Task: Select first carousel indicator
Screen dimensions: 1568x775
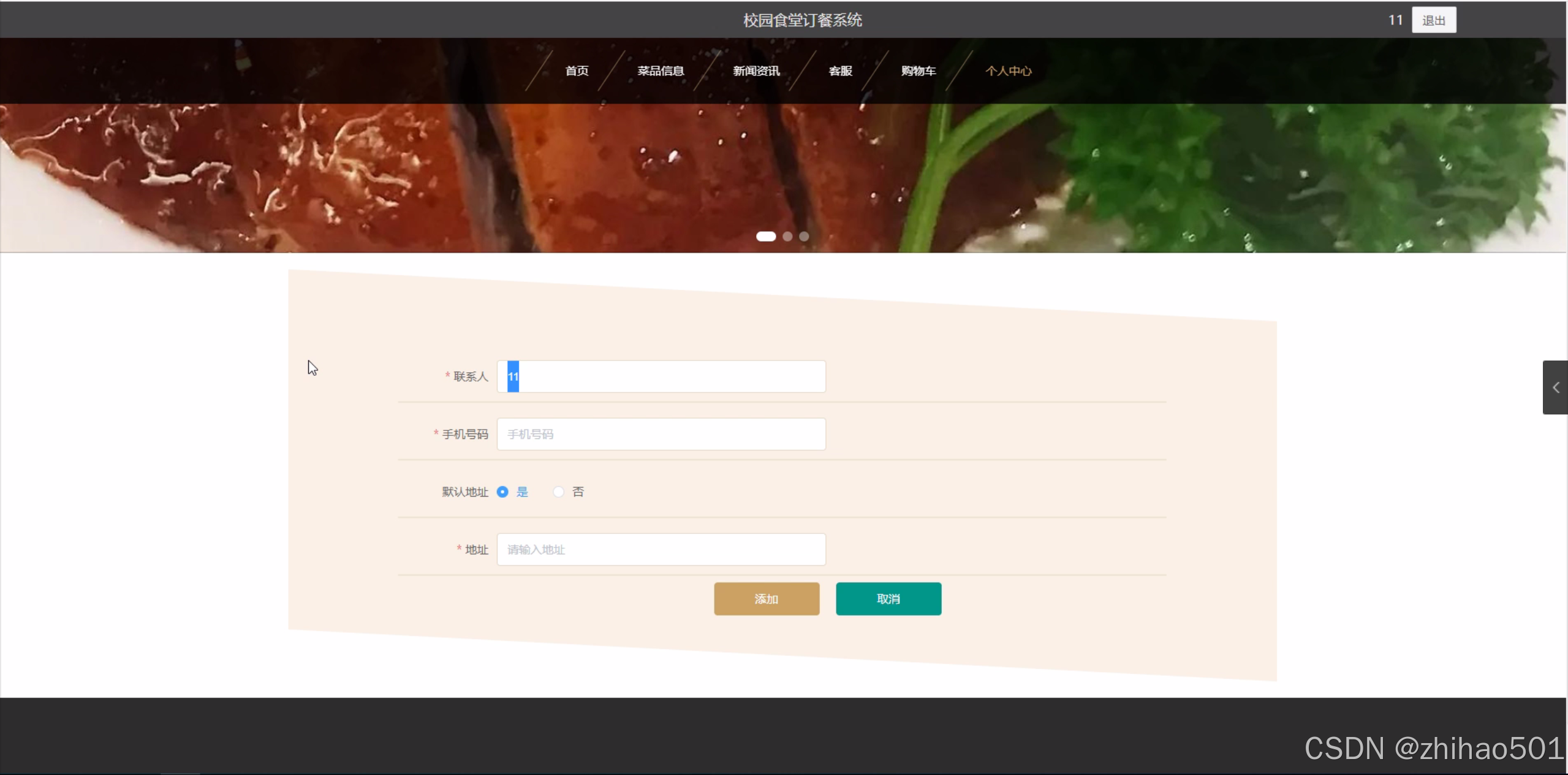Action: coord(766,237)
